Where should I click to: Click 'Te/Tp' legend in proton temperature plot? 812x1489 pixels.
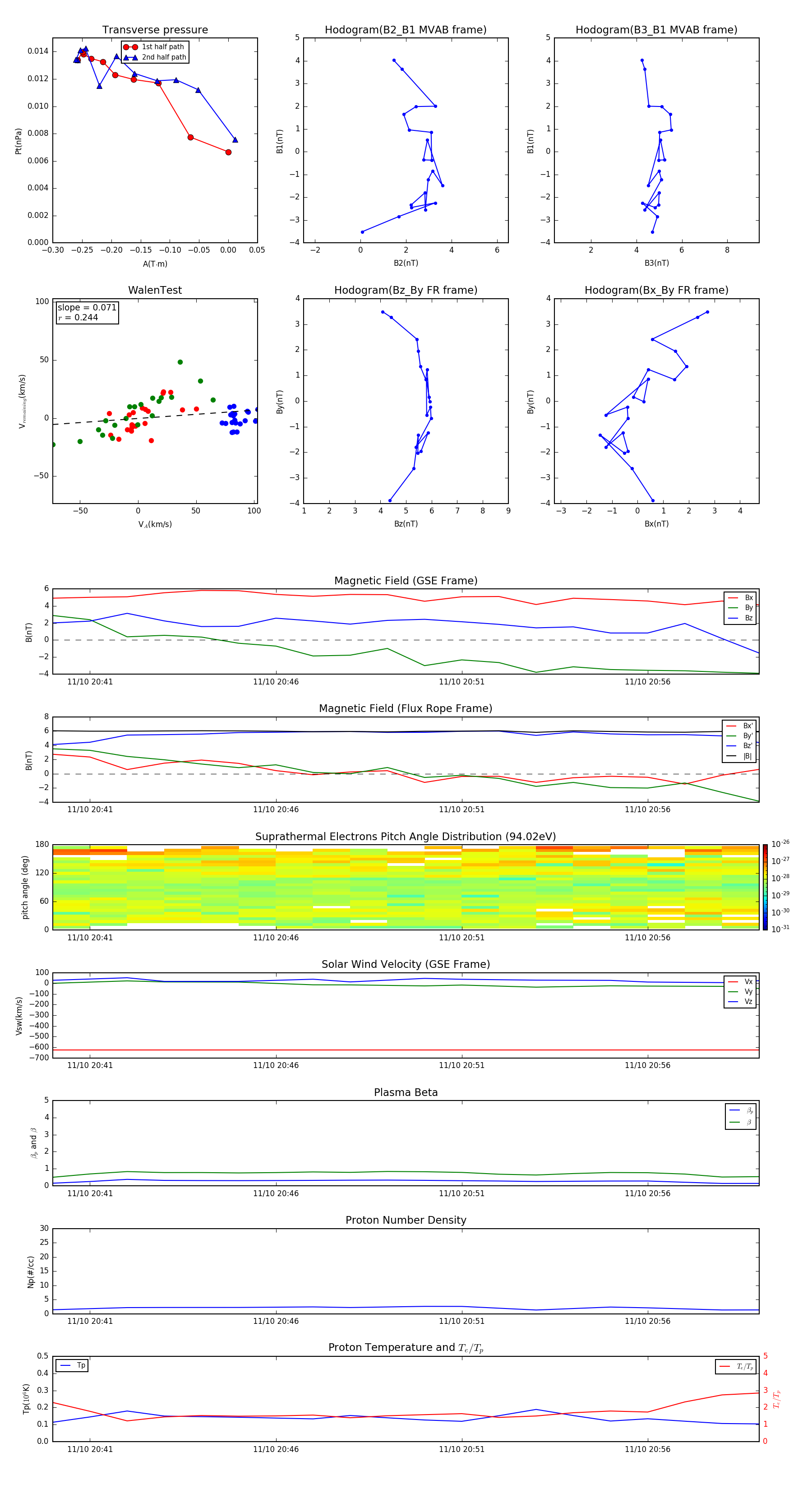736,1366
